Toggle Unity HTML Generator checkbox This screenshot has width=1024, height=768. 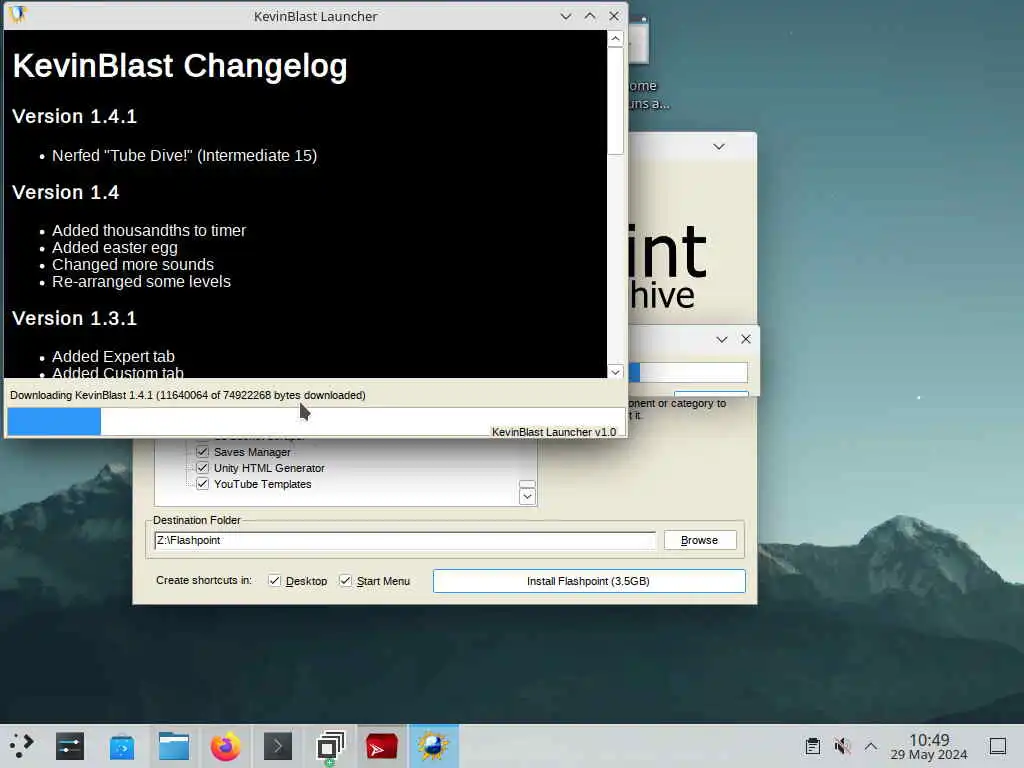(202, 468)
